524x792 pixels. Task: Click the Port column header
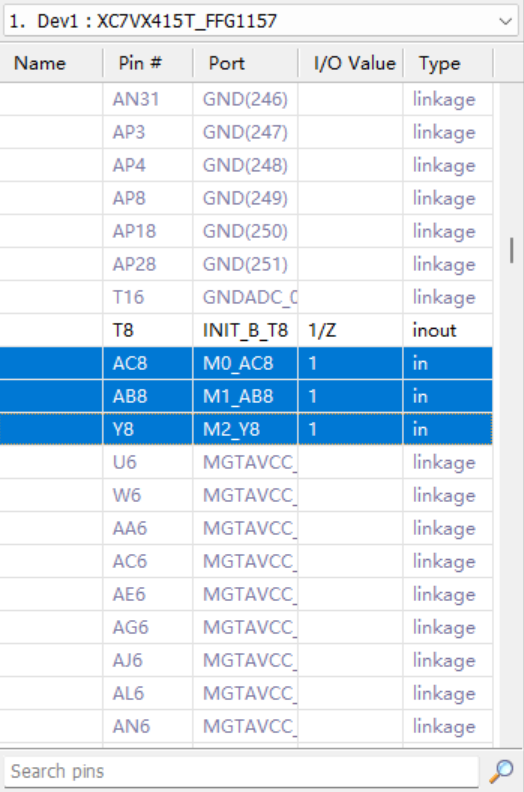pyautogui.click(x=246, y=63)
